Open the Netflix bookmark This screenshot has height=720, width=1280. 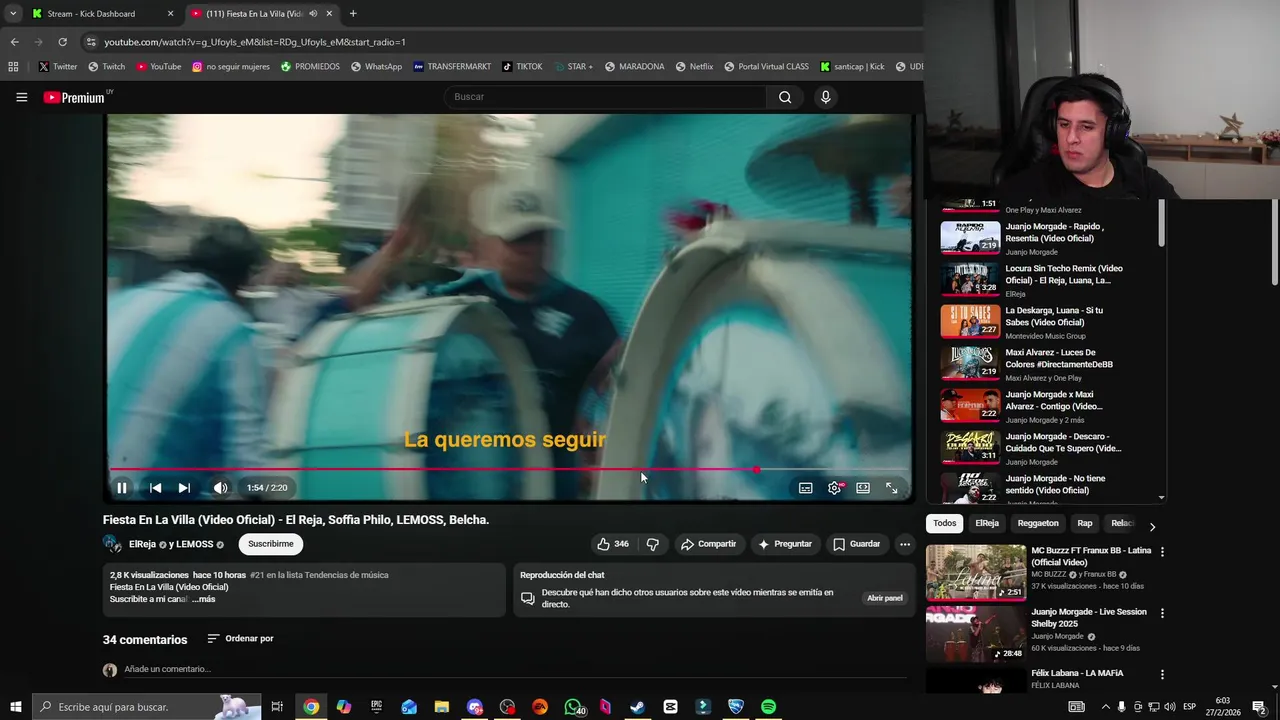(x=694, y=67)
